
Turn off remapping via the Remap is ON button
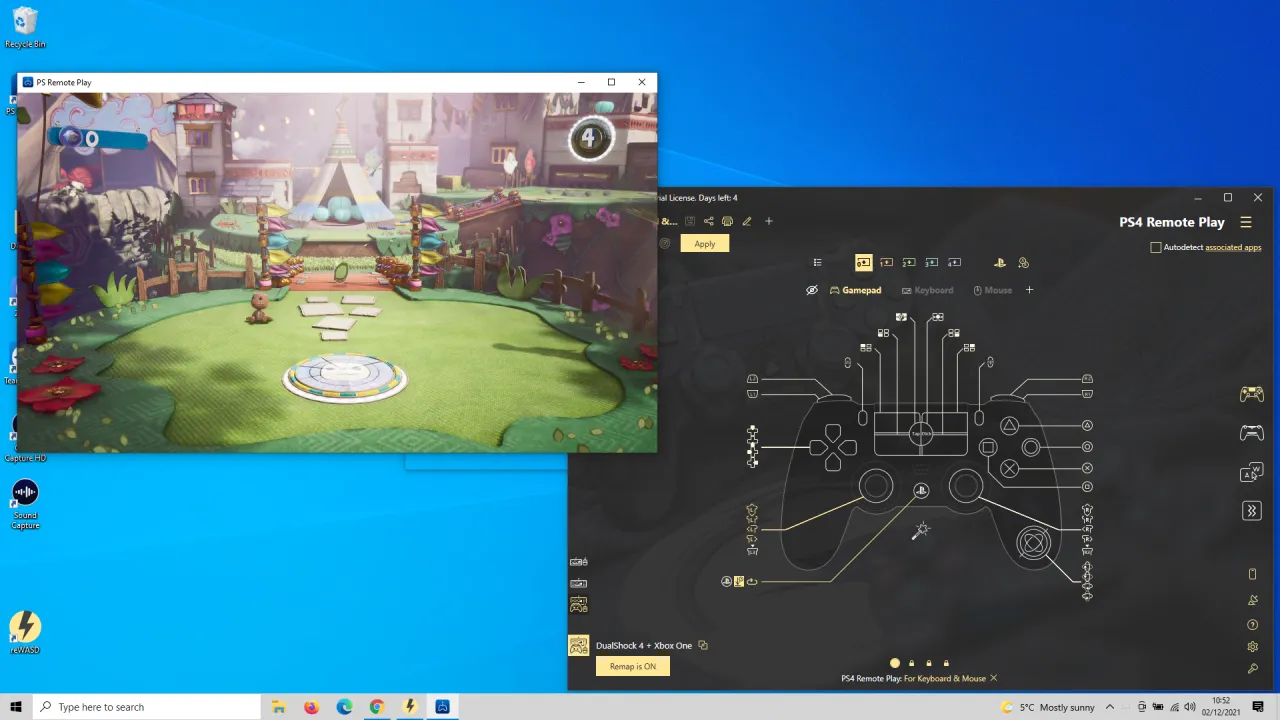point(632,666)
